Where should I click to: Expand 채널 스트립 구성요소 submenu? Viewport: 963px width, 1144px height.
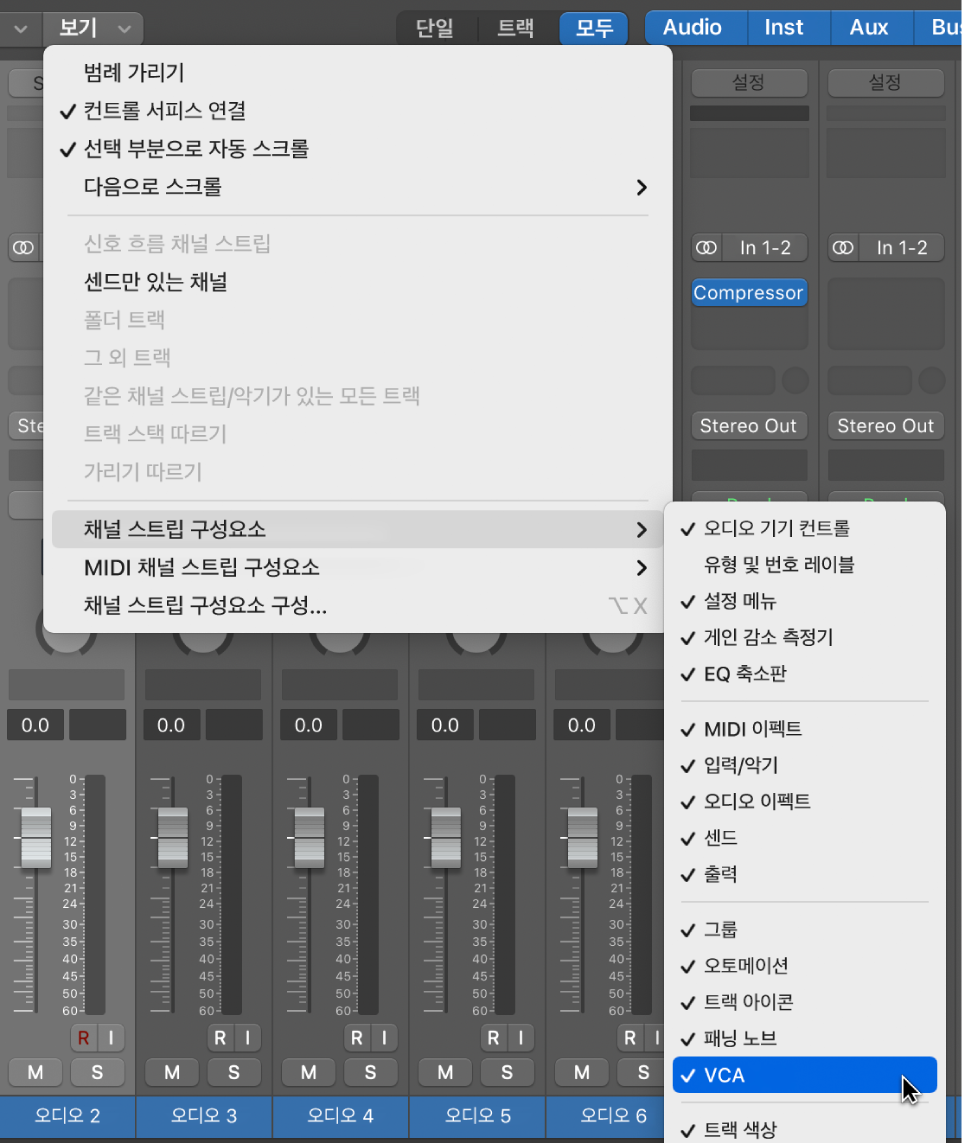tap(357, 529)
